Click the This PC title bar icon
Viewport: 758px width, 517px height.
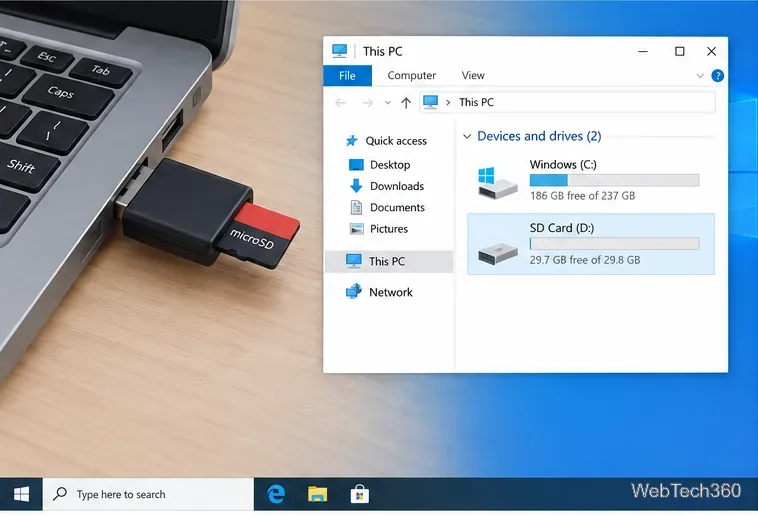pos(339,51)
